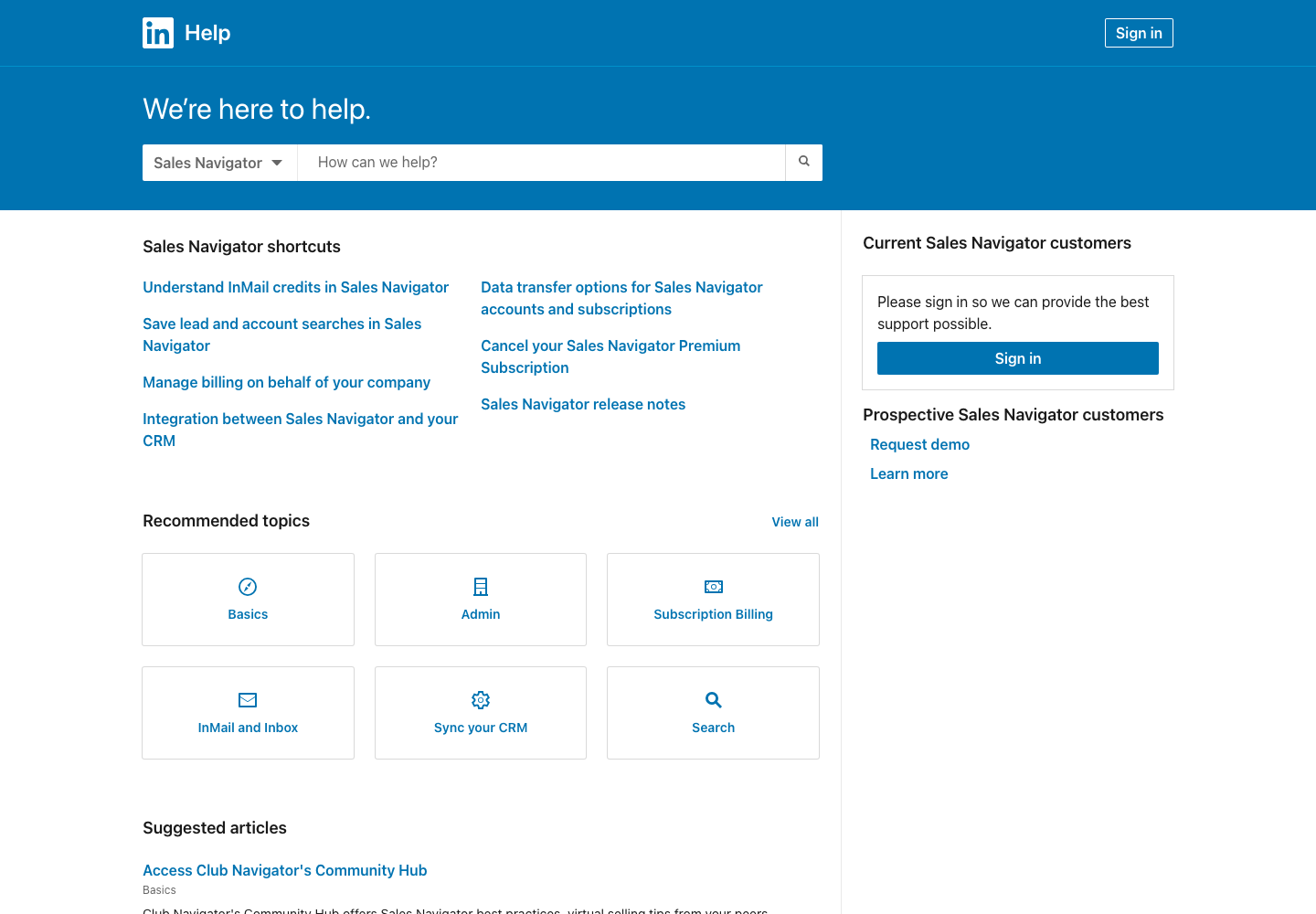Open the Basics compass icon
The image size is (1316, 914).
(x=248, y=587)
